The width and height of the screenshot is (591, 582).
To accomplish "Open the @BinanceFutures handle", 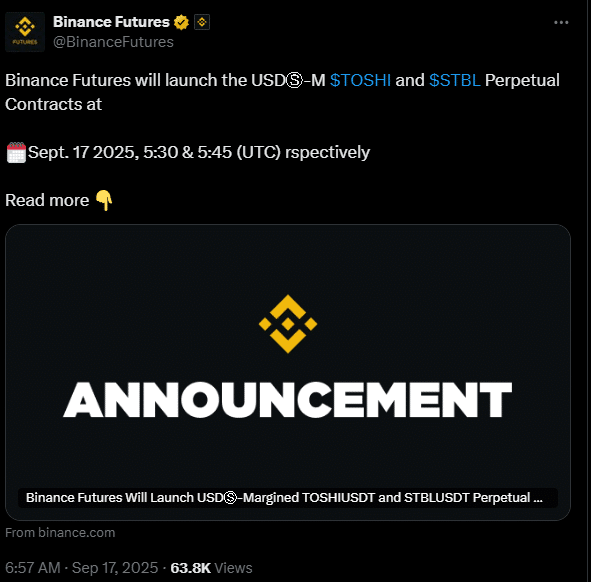I will [113, 42].
